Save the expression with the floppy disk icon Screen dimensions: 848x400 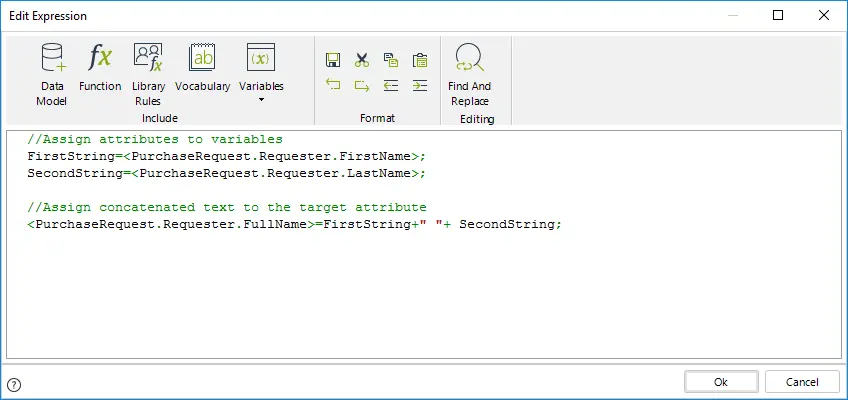point(333,60)
